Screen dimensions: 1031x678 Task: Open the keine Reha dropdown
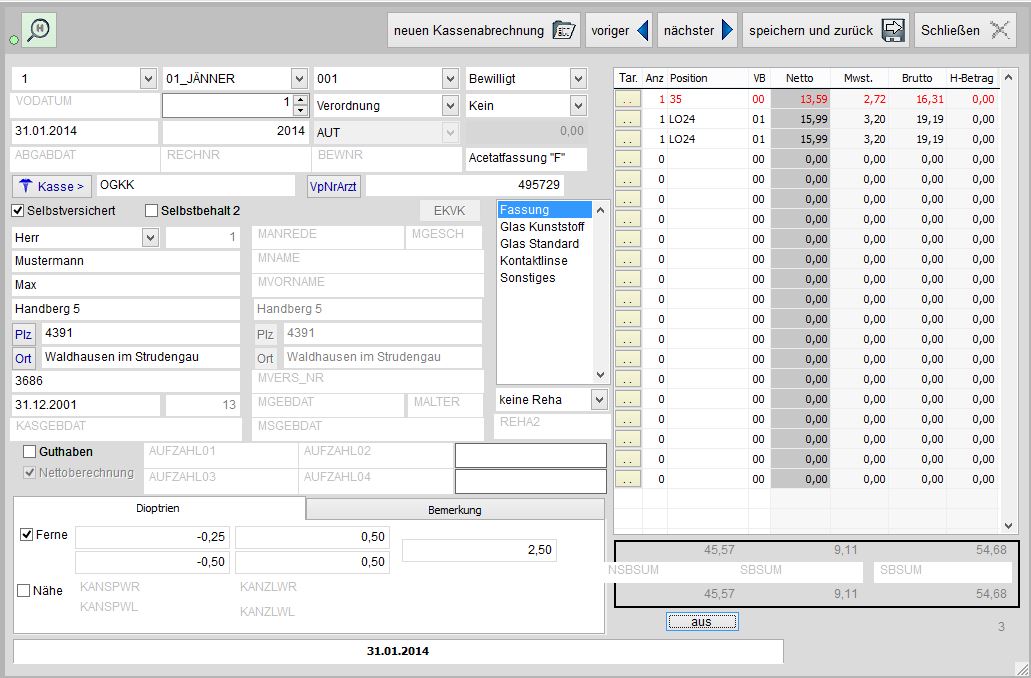click(x=599, y=400)
